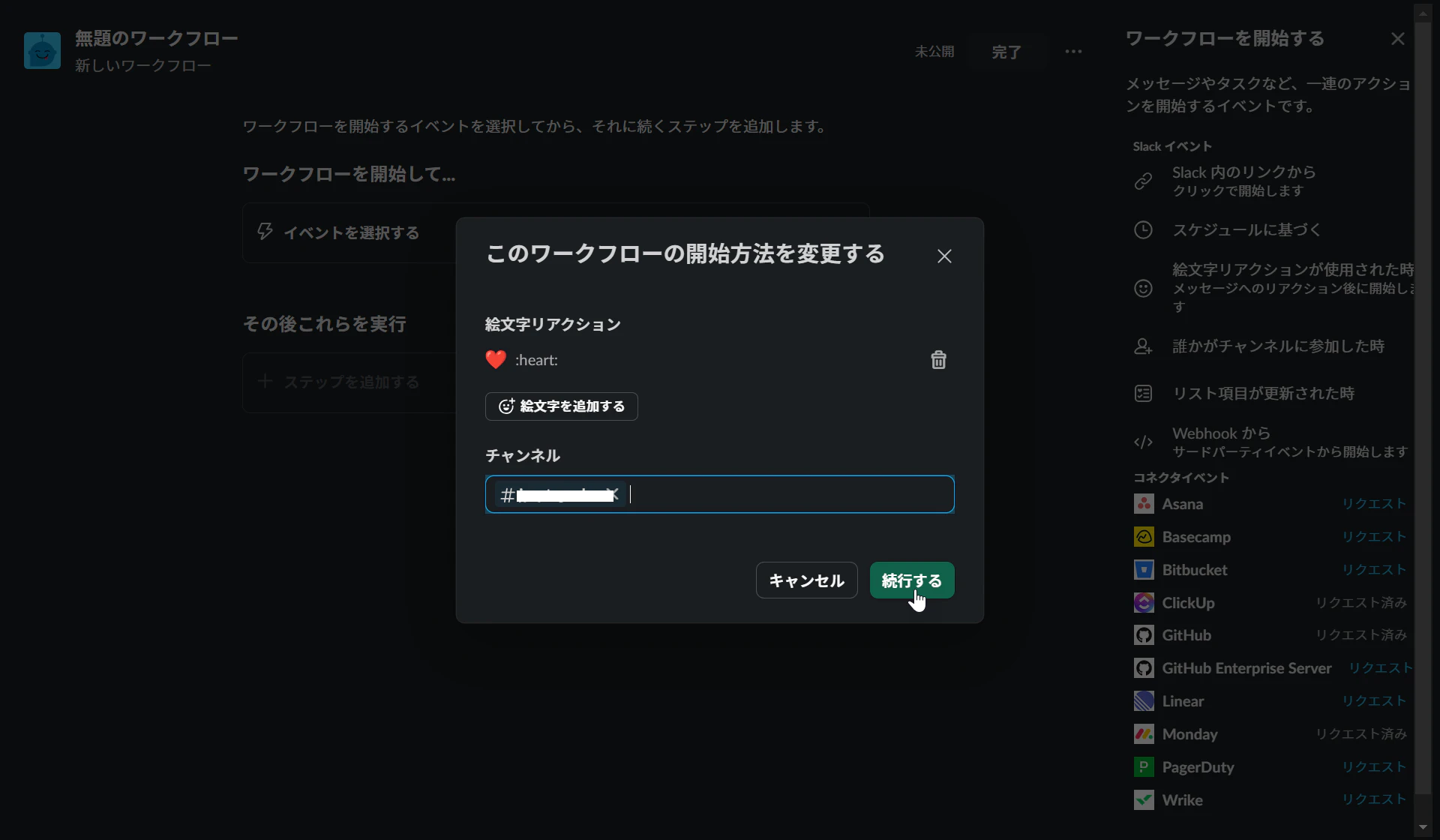Request the Bitbucket connector

point(1374,570)
